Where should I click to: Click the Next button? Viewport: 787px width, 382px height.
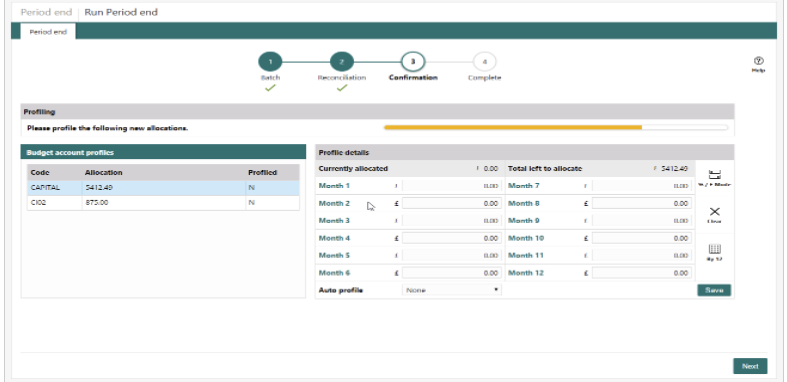pyautogui.click(x=750, y=366)
